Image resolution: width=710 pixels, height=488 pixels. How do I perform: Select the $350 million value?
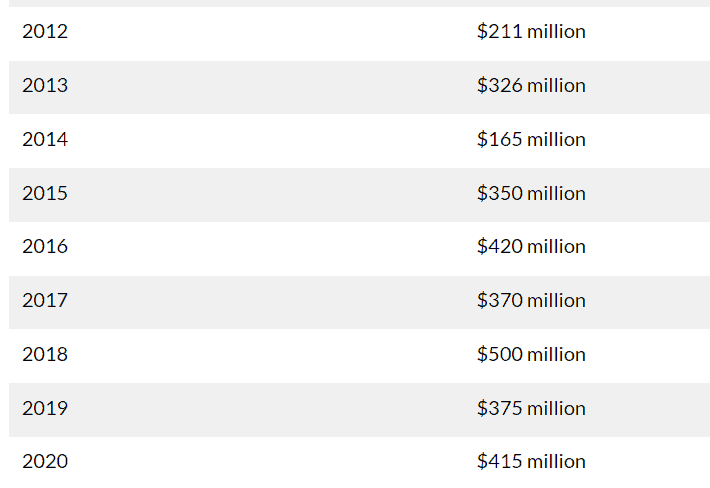tap(531, 193)
